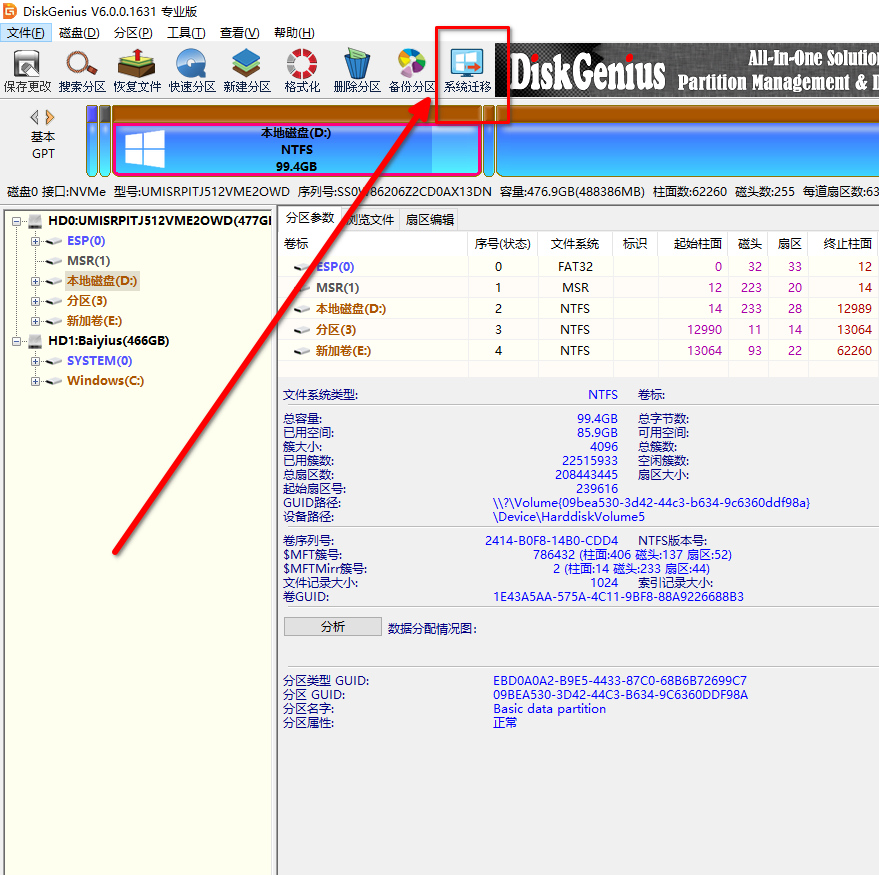Switch to the 分区参数 tab
The width and height of the screenshot is (879, 875).
(x=310, y=218)
